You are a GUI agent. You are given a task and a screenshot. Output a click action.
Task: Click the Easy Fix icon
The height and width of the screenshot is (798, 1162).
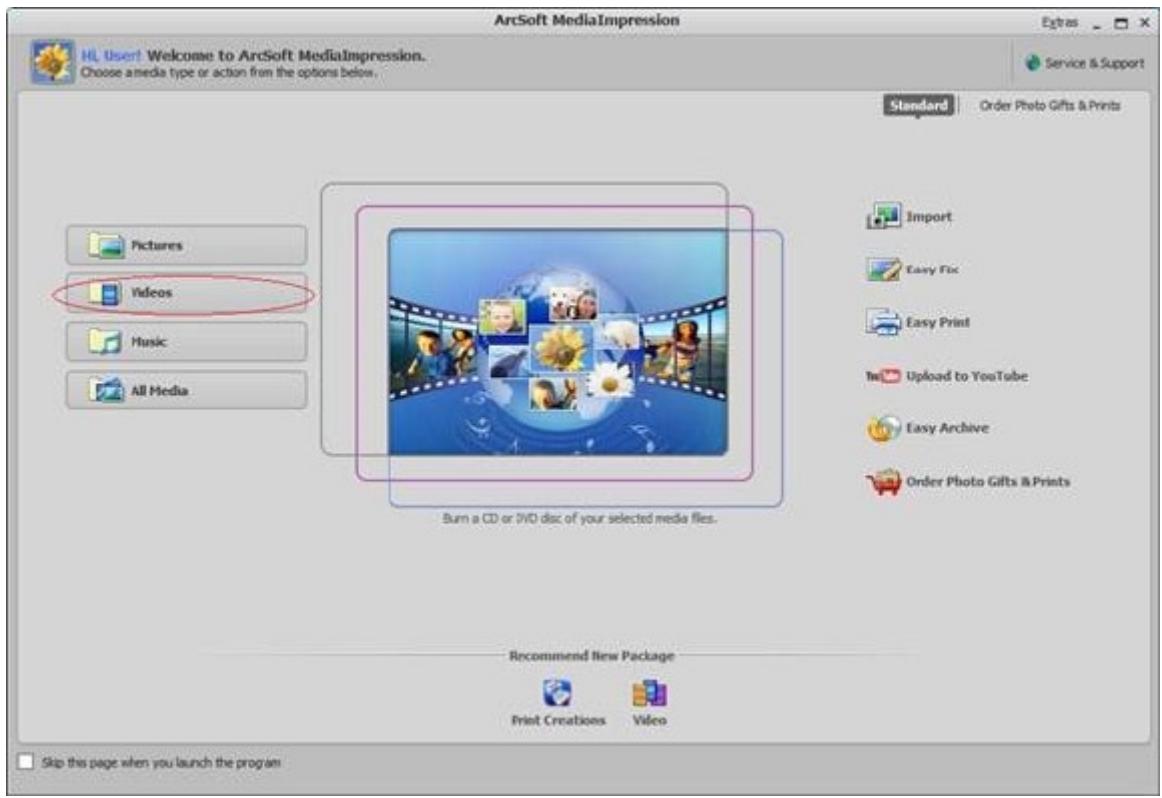(883, 270)
